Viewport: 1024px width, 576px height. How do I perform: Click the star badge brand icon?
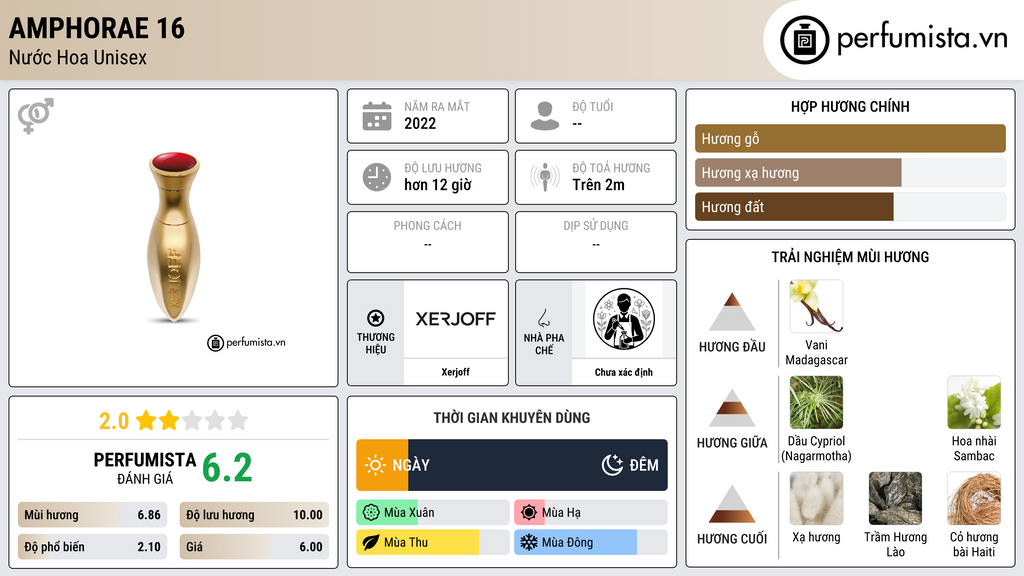[376, 318]
